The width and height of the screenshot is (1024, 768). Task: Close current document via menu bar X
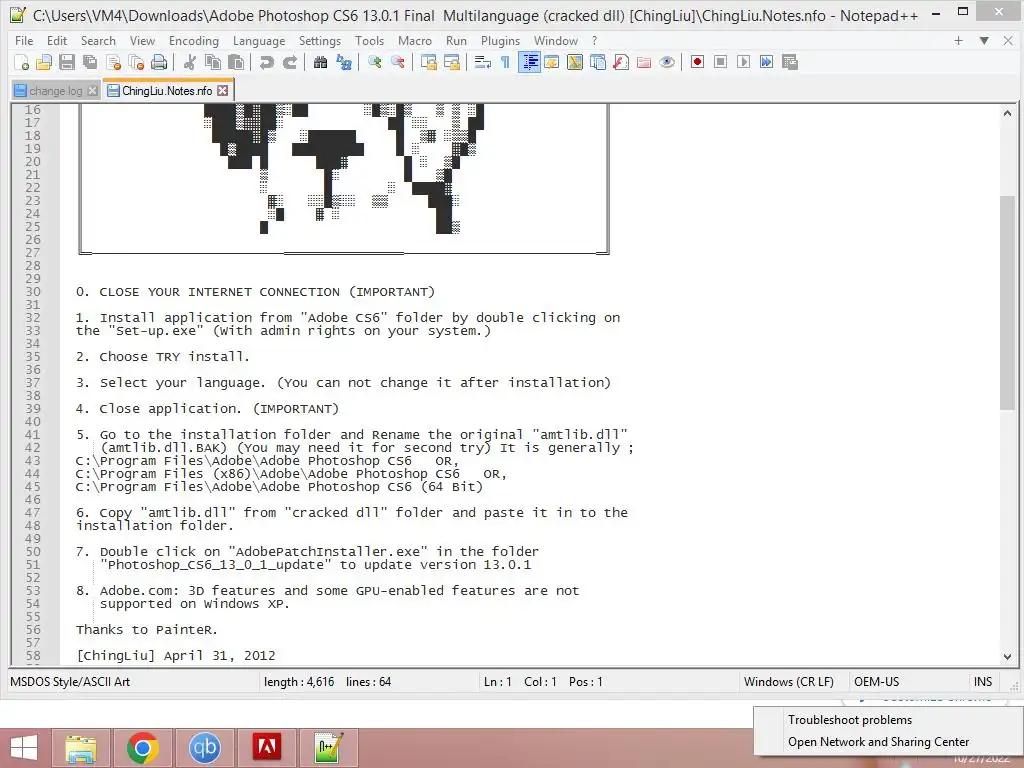coord(1008,40)
